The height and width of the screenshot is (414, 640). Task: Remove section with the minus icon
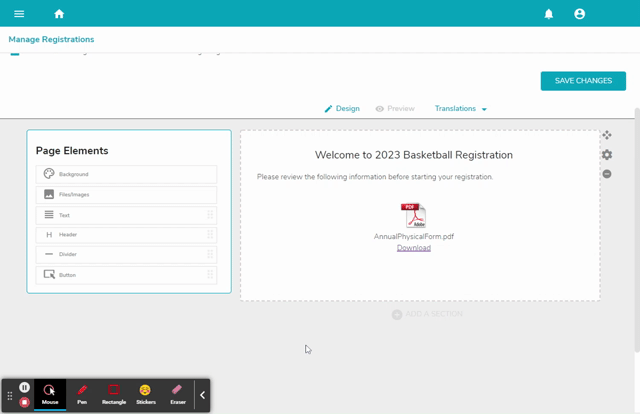coord(607,174)
